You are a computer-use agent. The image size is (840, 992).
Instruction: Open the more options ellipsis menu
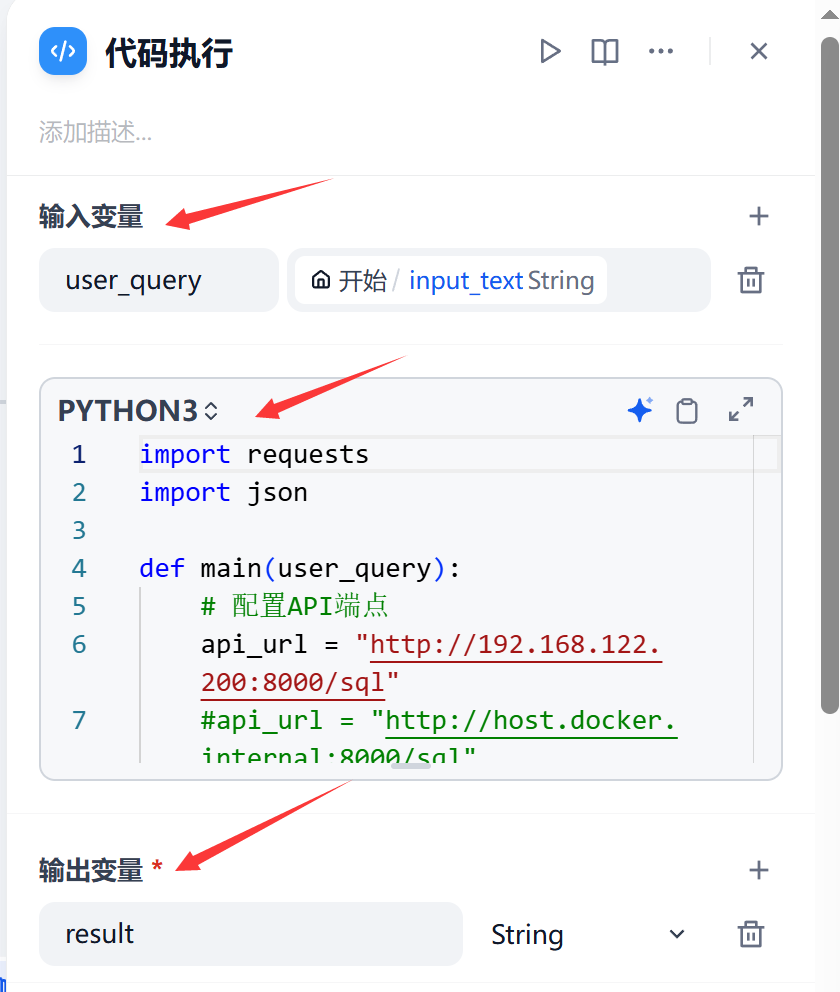point(661,51)
